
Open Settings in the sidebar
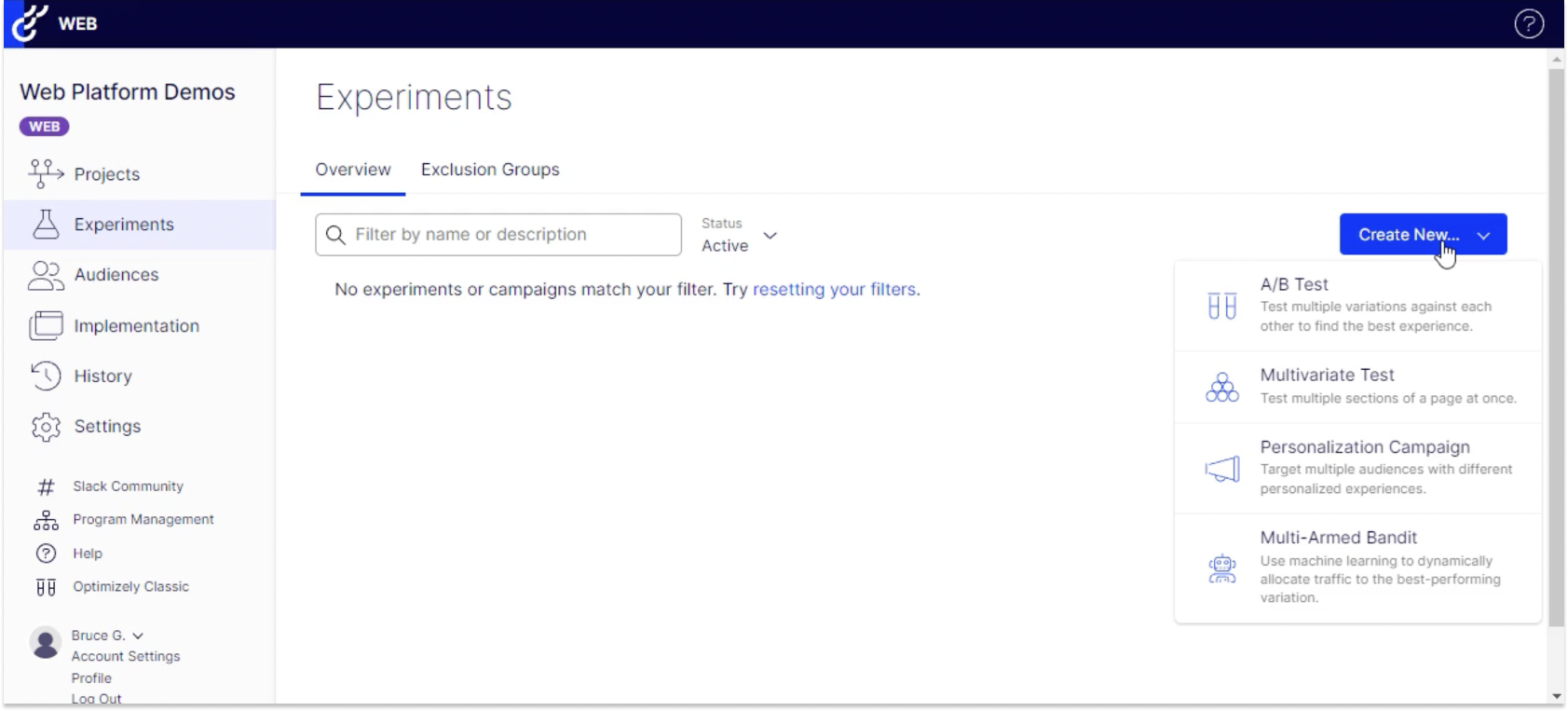coord(140,427)
